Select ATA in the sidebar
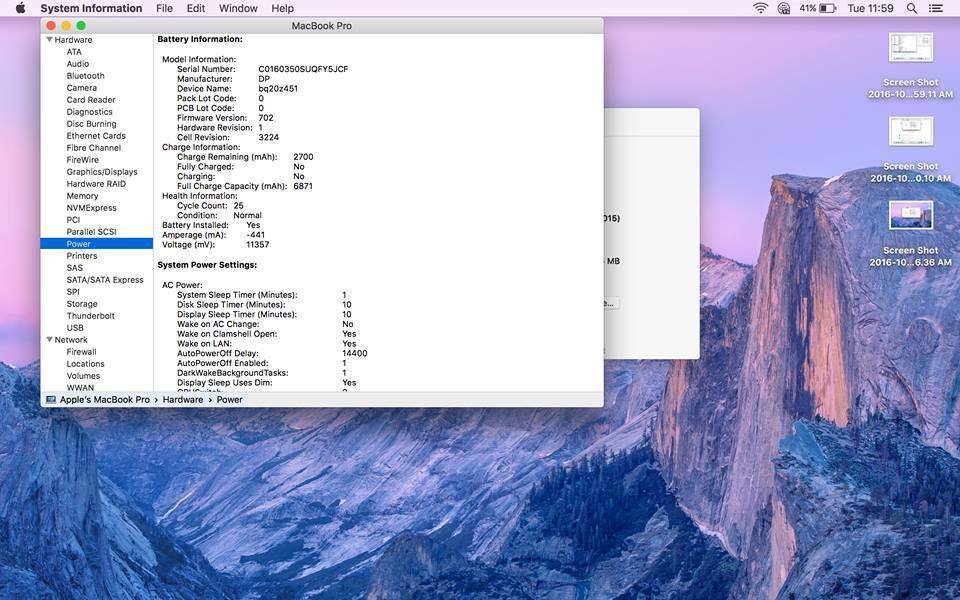The width and height of the screenshot is (960, 600). coord(74,52)
